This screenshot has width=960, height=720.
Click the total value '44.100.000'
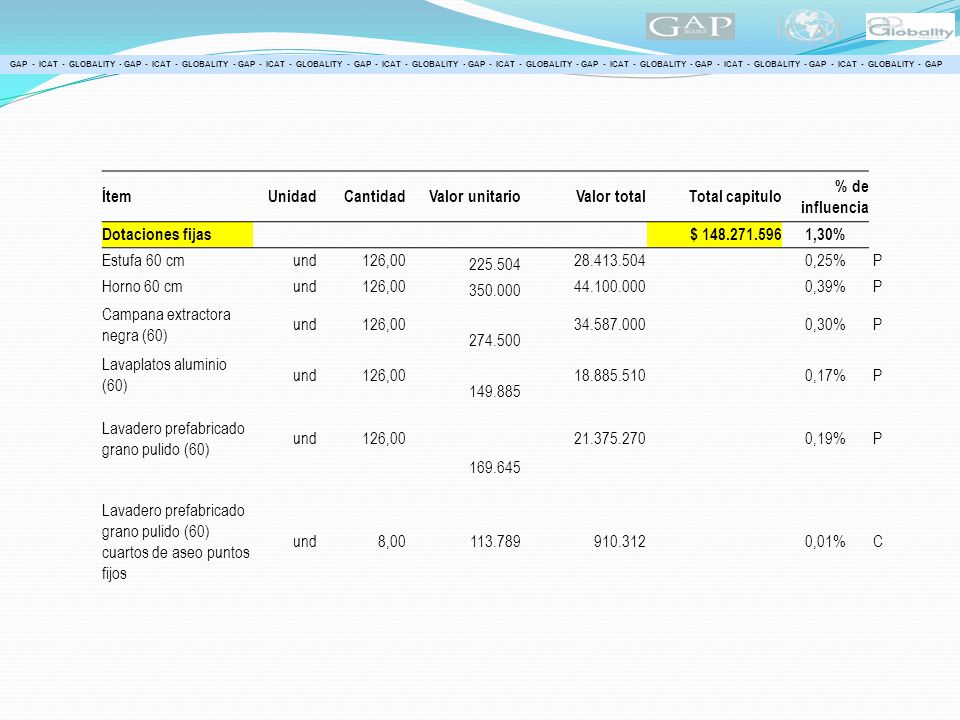pyautogui.click(x=610, y=287)
